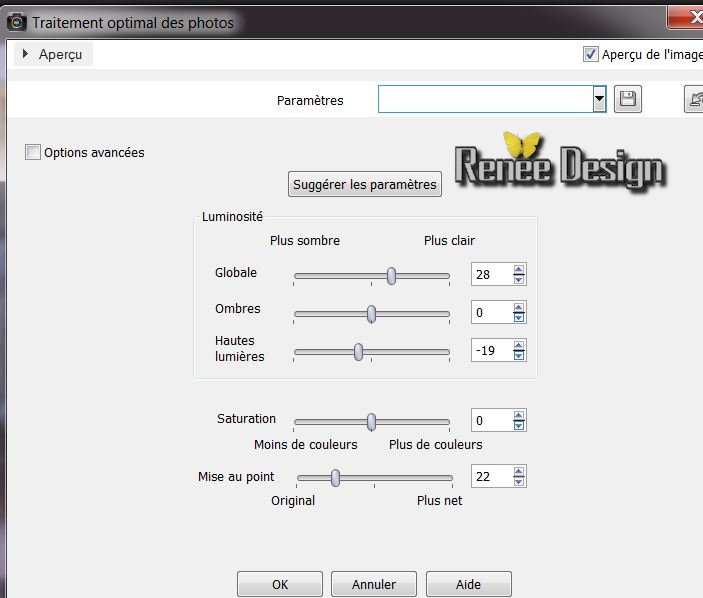Increase Saturation value with up arrow
The width and height of the screenshot is (703, 598).
tap(519, 416)
